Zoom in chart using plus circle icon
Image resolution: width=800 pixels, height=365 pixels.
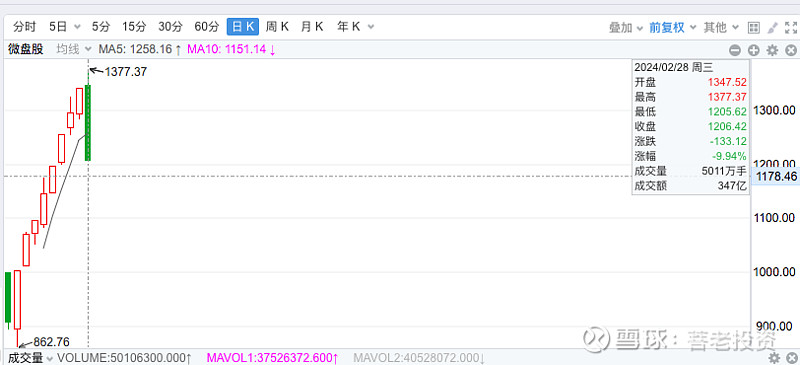[754, 50]
